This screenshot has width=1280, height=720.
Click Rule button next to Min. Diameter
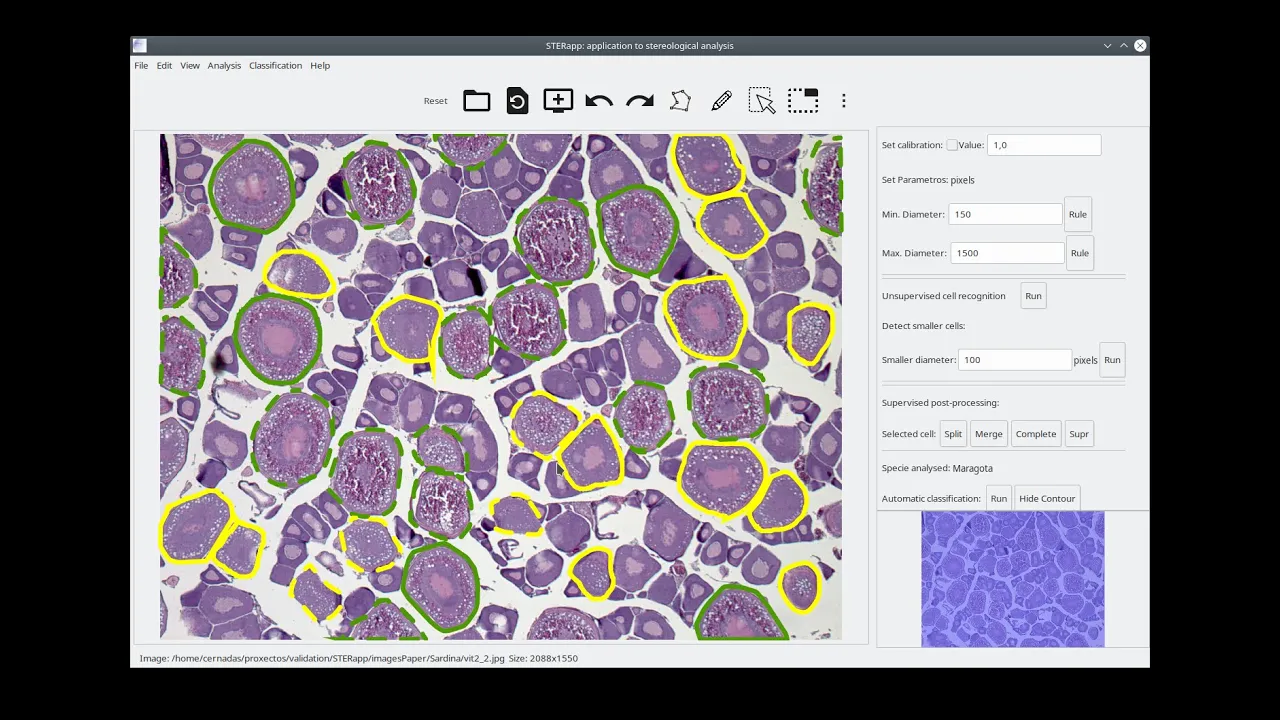click(x=1077, y=214)
